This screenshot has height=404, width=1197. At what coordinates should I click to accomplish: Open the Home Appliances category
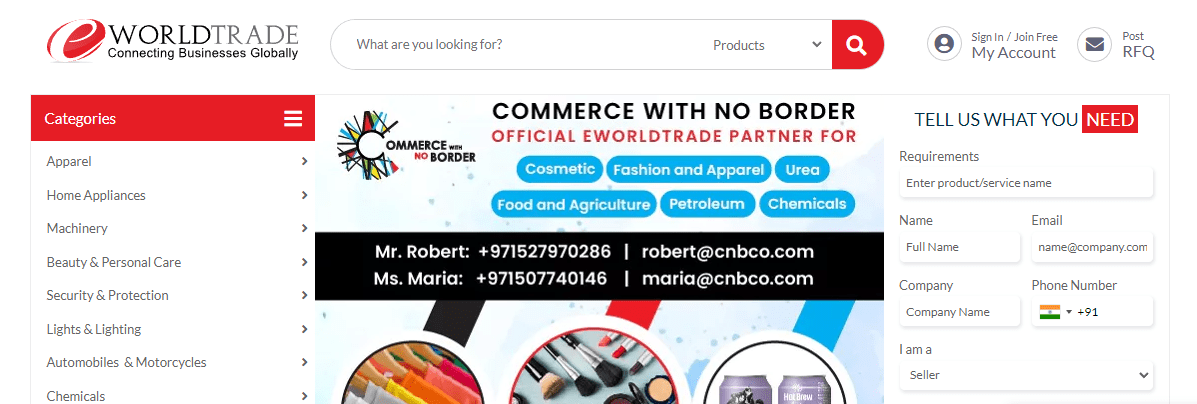point(96,196)
